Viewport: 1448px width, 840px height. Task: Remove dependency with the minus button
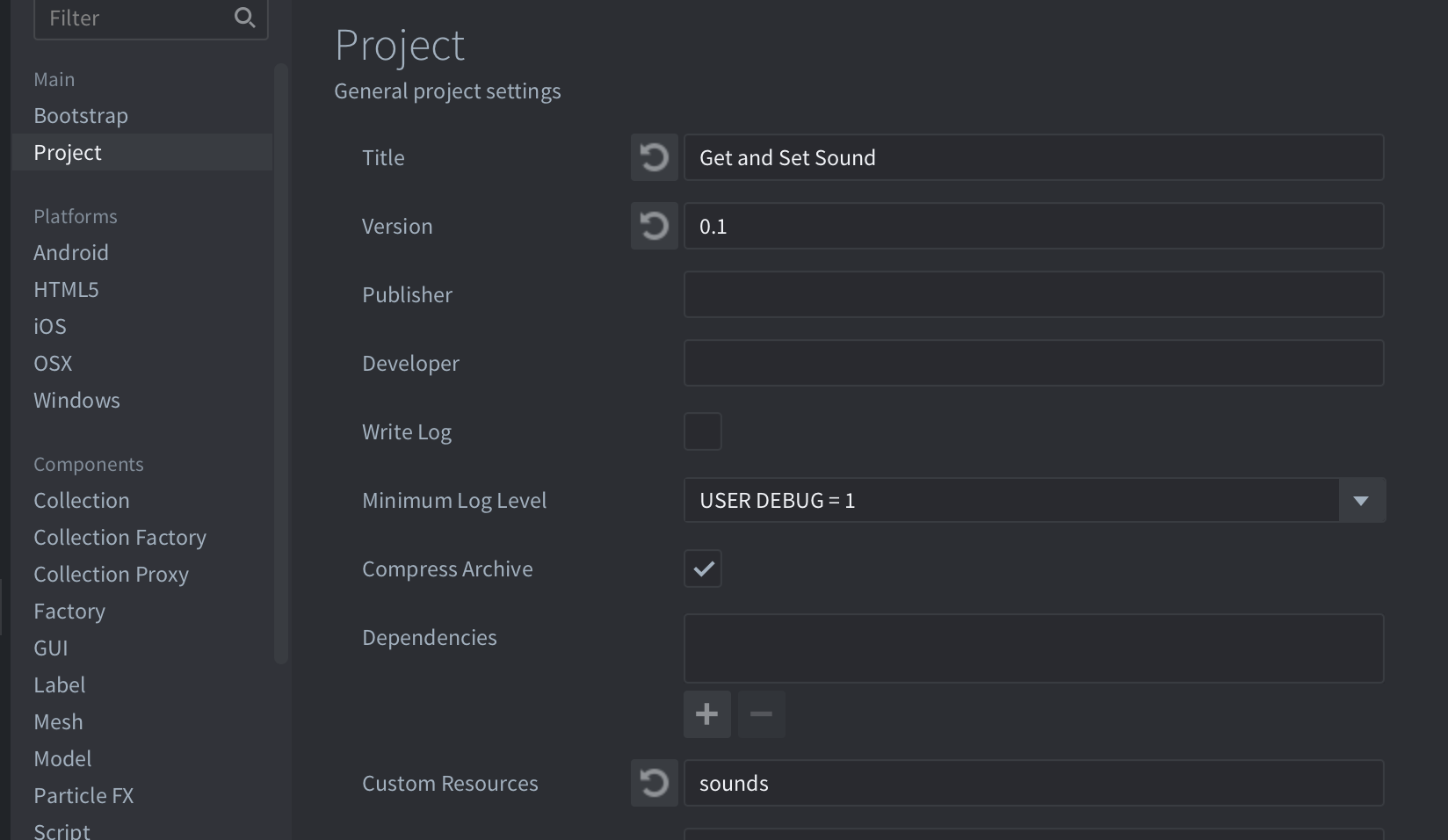point(762,714)
